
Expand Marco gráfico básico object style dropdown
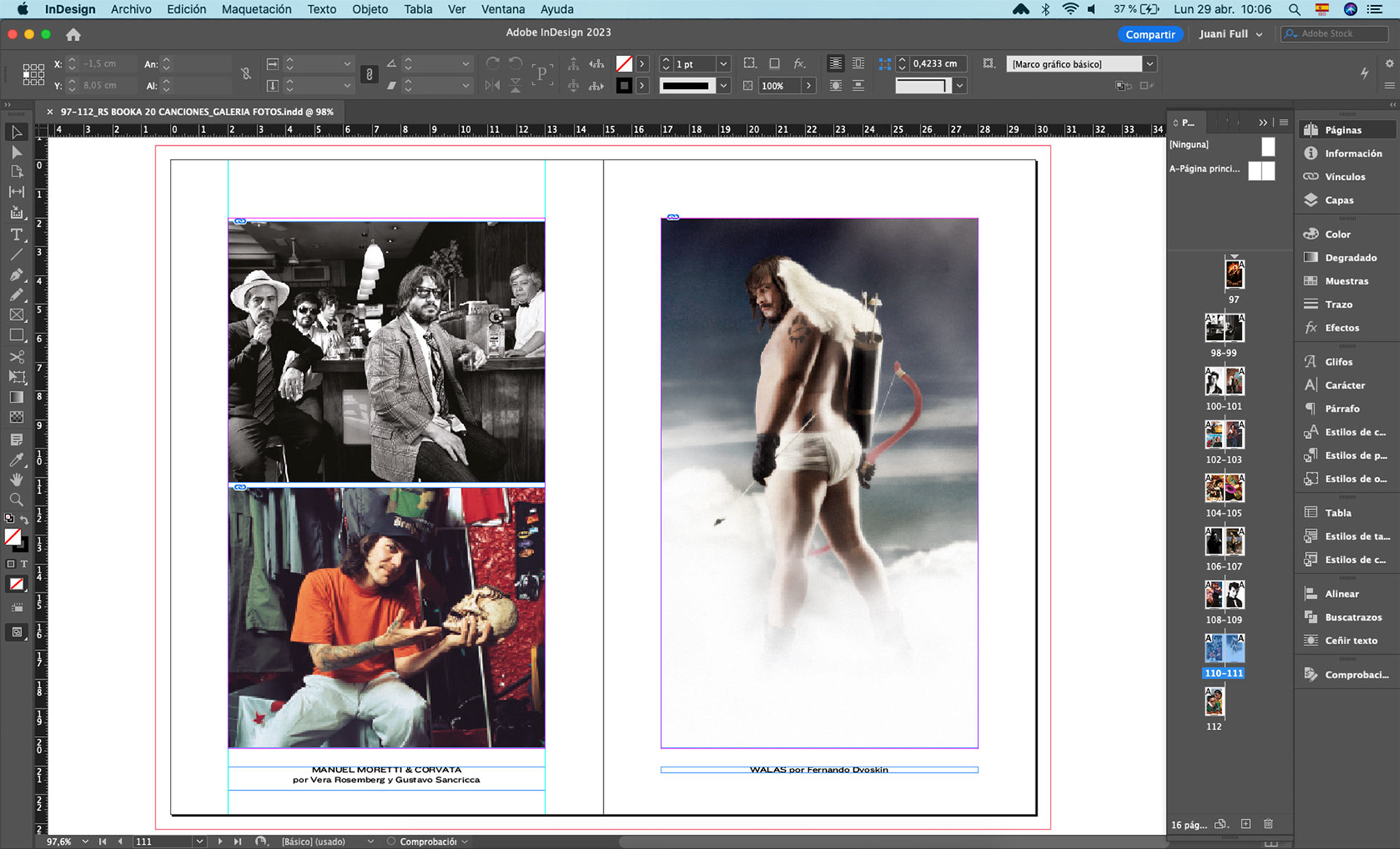(1150, 64)
